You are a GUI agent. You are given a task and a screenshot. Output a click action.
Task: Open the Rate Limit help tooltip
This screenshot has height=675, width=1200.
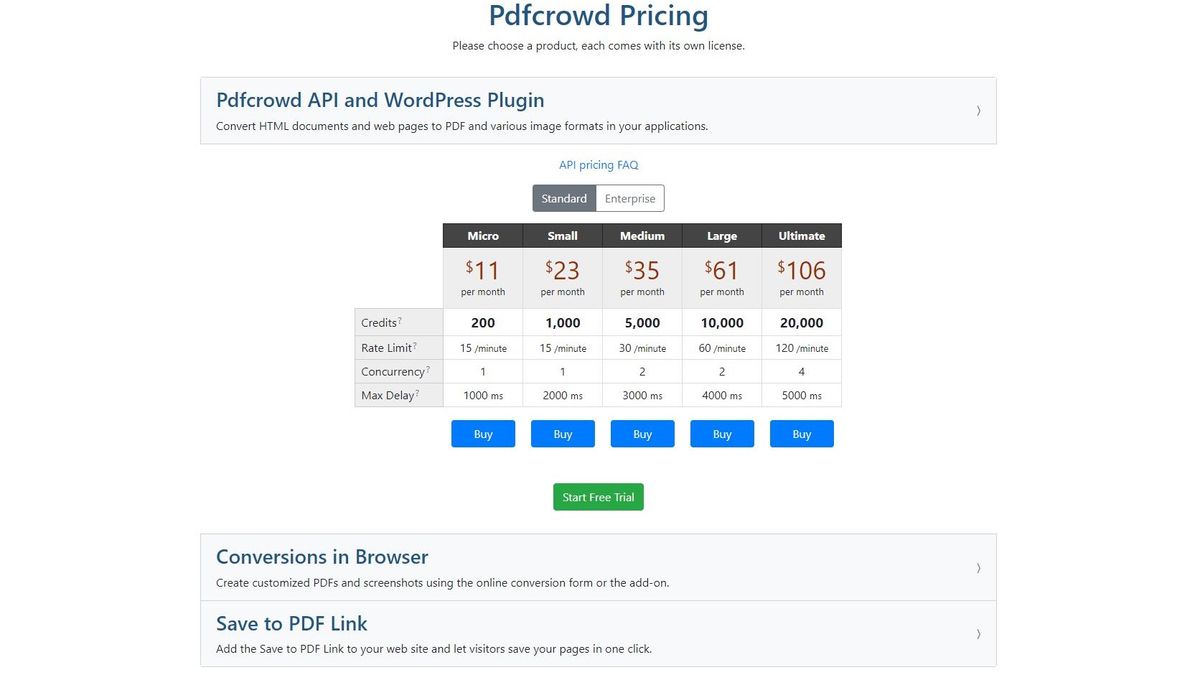click(x=416, y=343)
